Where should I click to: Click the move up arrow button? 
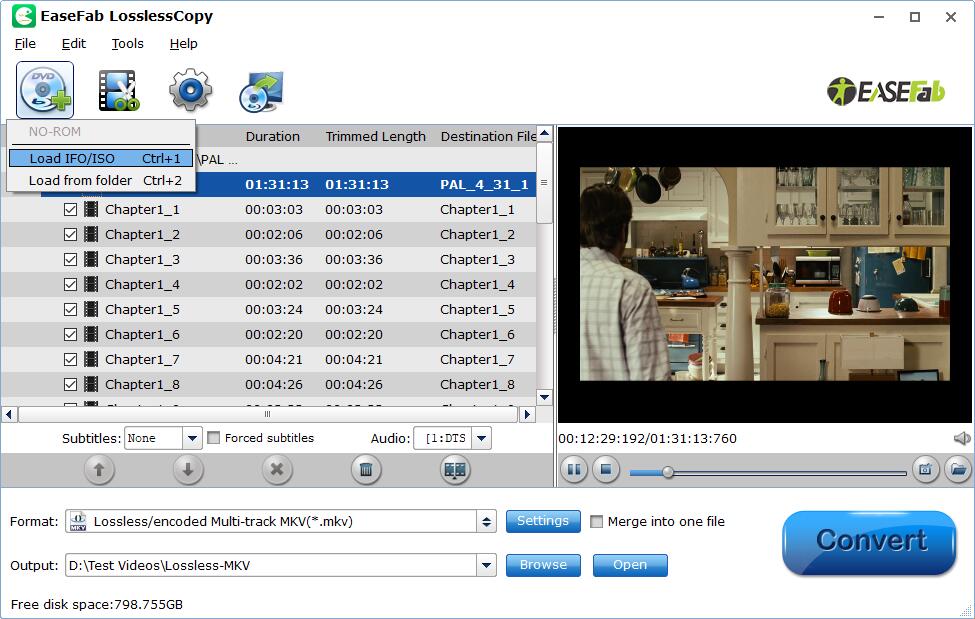click(x=99, y=470)
